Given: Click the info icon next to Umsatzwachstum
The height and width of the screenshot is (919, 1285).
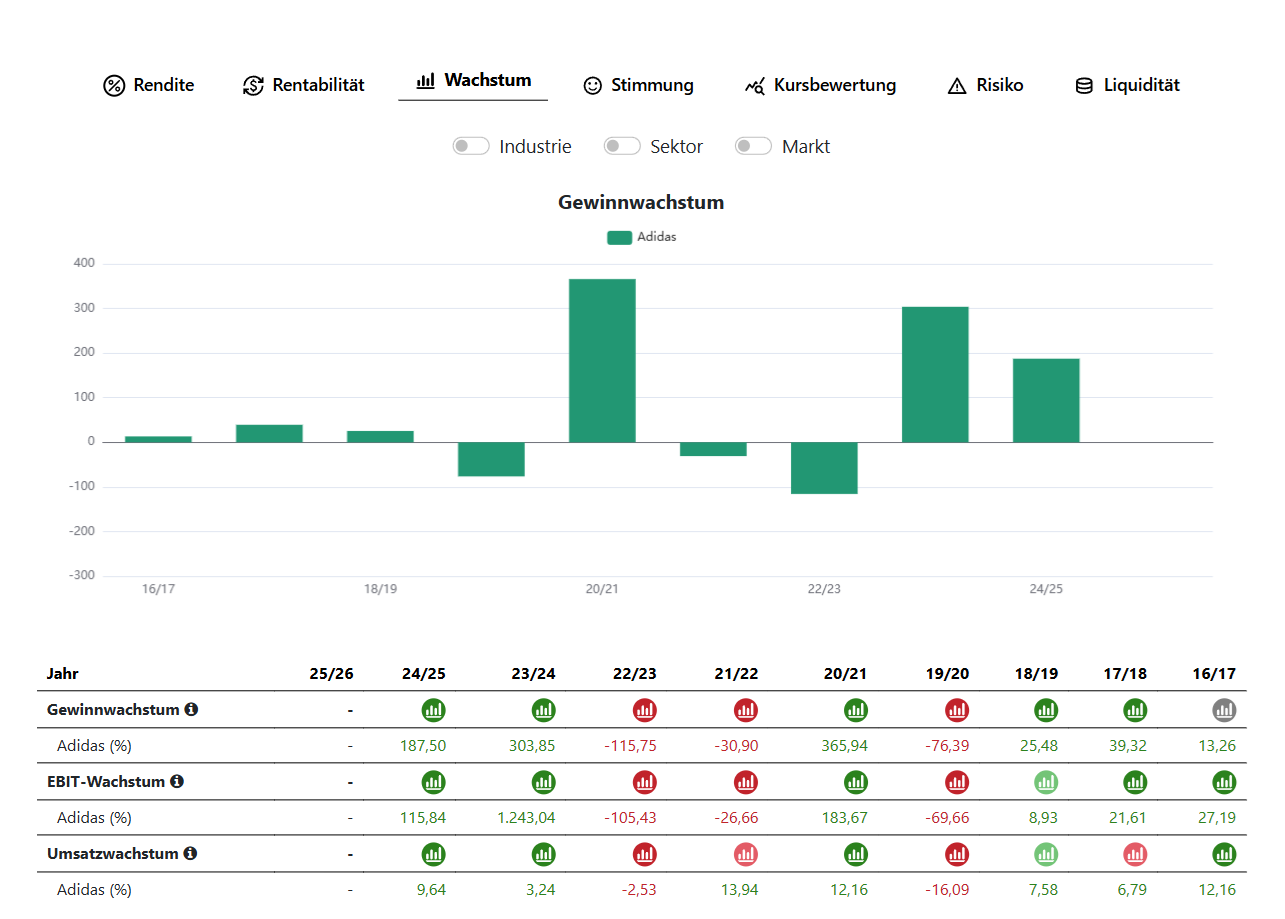Looking at the screenshot, I should point(190,853).
